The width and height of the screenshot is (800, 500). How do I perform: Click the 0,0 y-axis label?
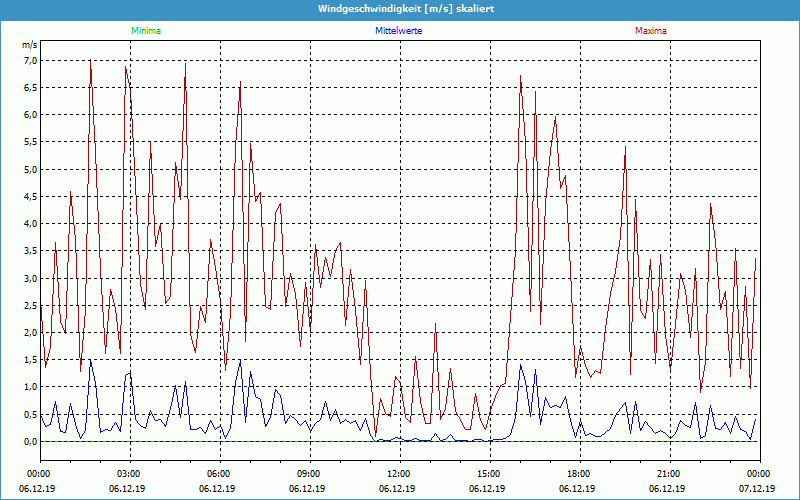click(x=30, y=442)
